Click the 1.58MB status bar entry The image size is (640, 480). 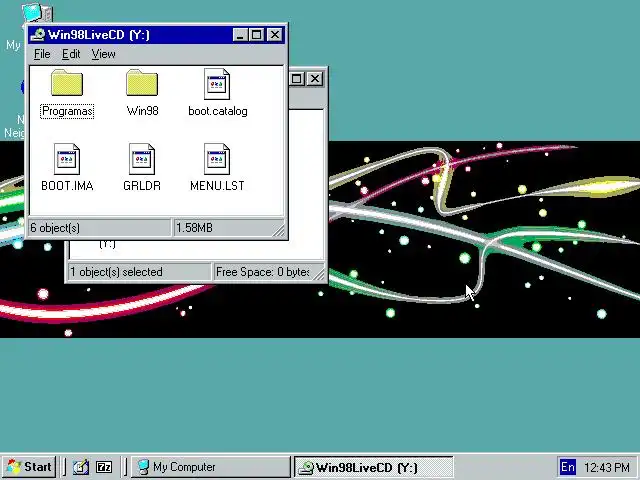pyautogui.click(x=194, y=227)
